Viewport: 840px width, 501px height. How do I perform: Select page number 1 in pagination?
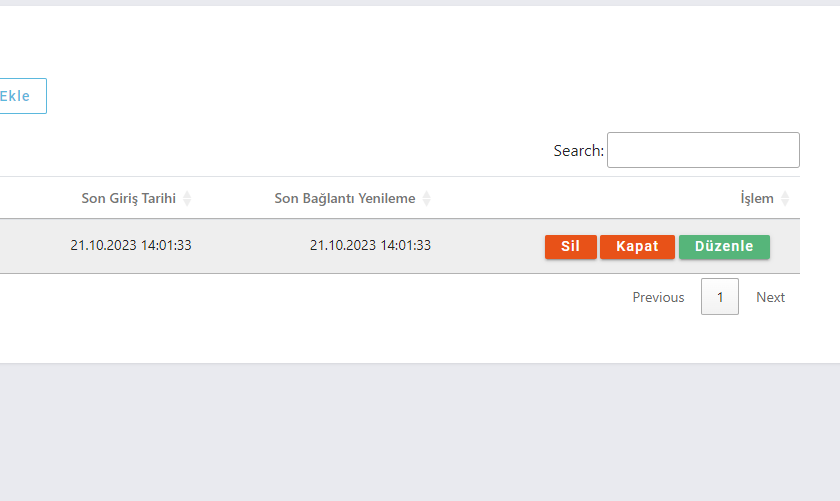tap(720, 297)
